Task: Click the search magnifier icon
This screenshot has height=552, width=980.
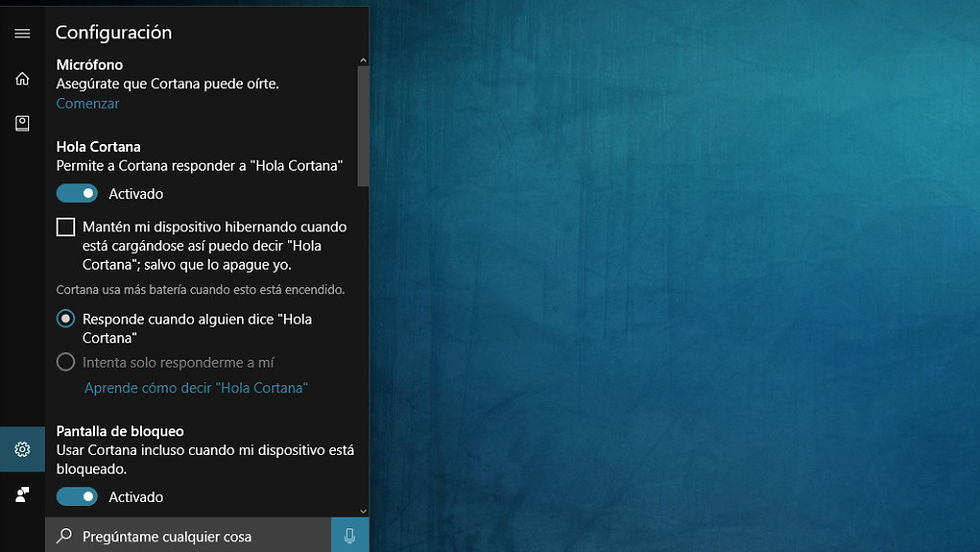Action: tap(64, 536)
